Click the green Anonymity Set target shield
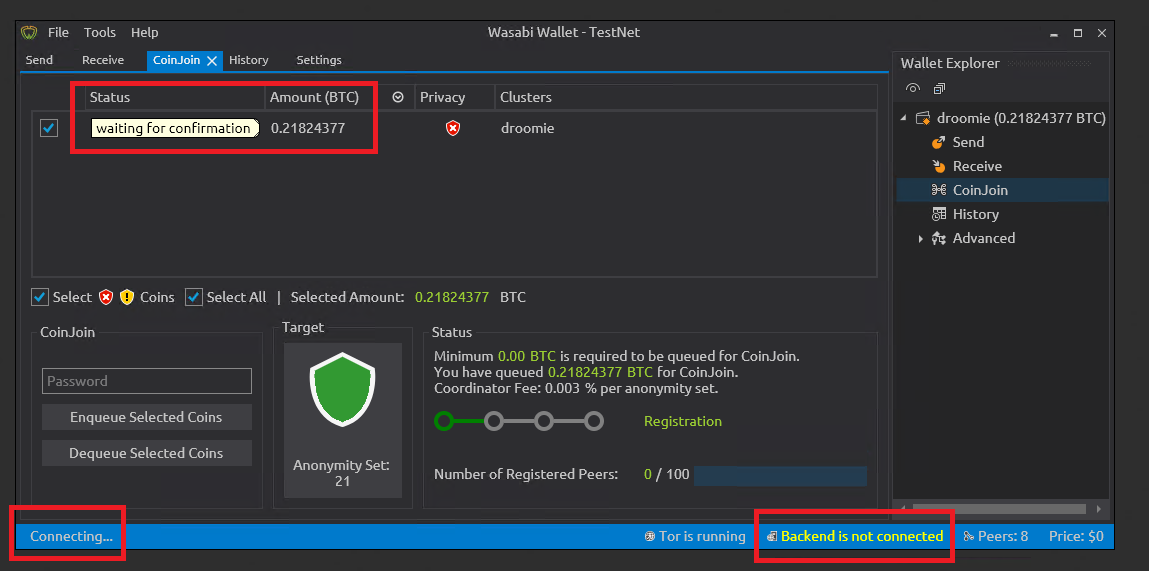This screenshot has width=1149, height=571. click(x=343, y=389)
